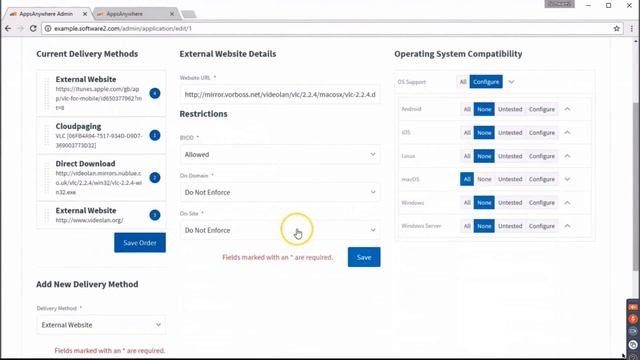Open the On-Domain restriction dropdown

tap(280, 192)
